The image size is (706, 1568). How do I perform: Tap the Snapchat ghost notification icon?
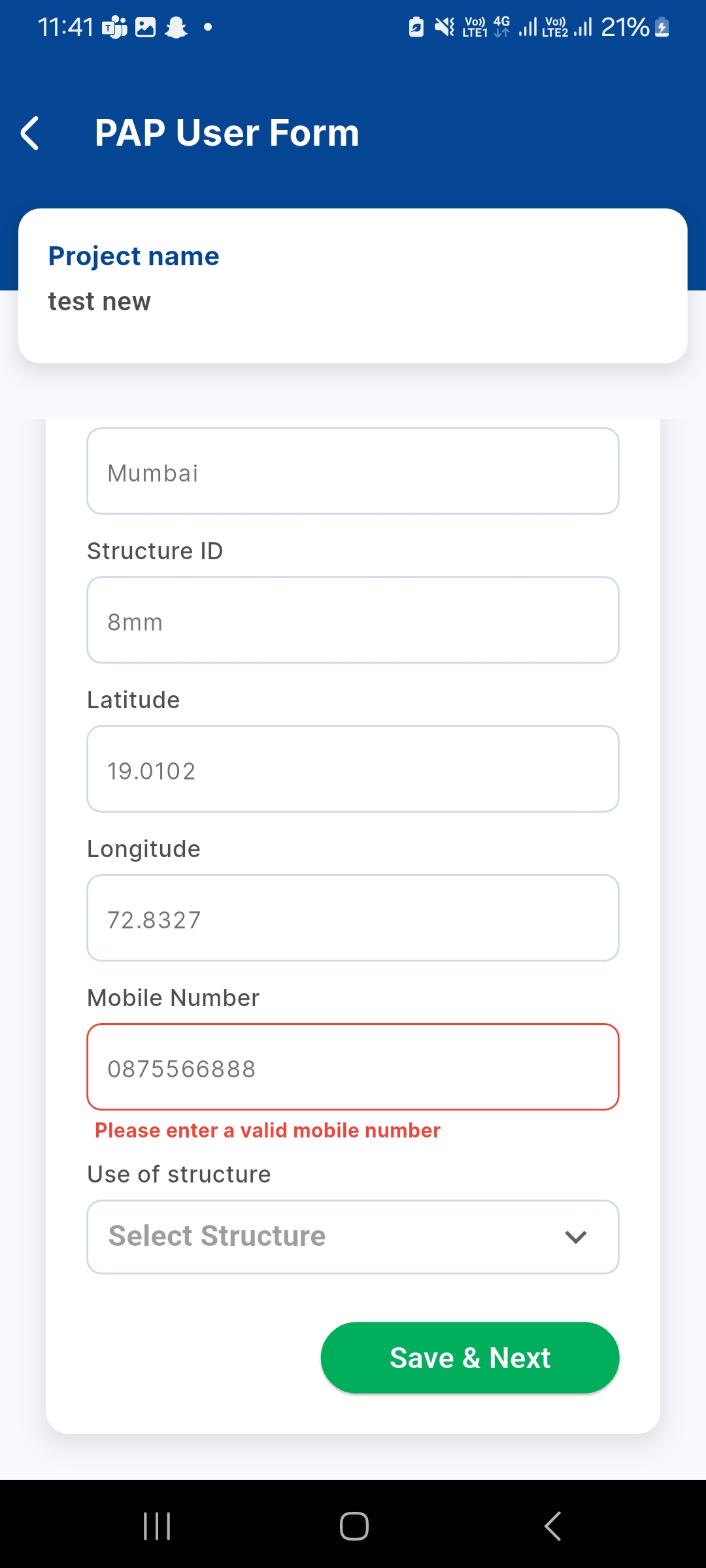click(x=176, y=27)
